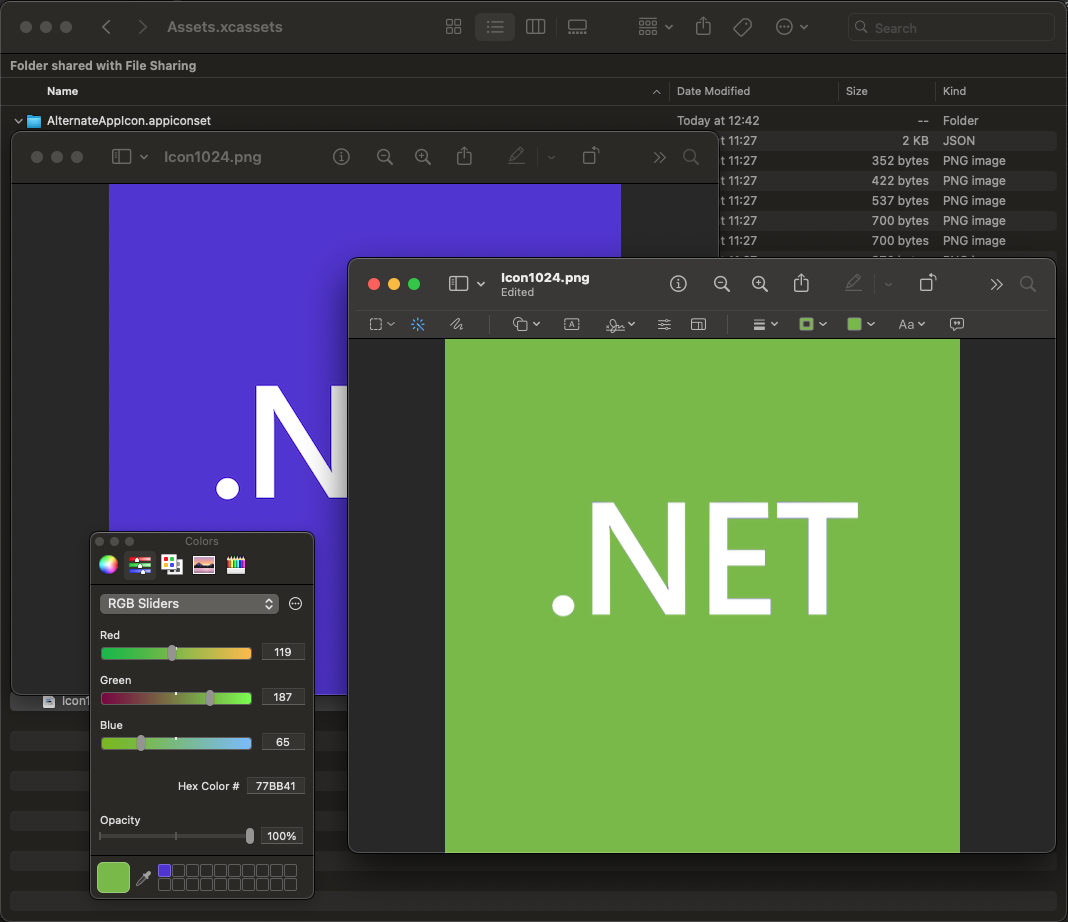Click the Hex Color input field
The height and width of the screenshot is (922, 1068).
tap(276, 786)
